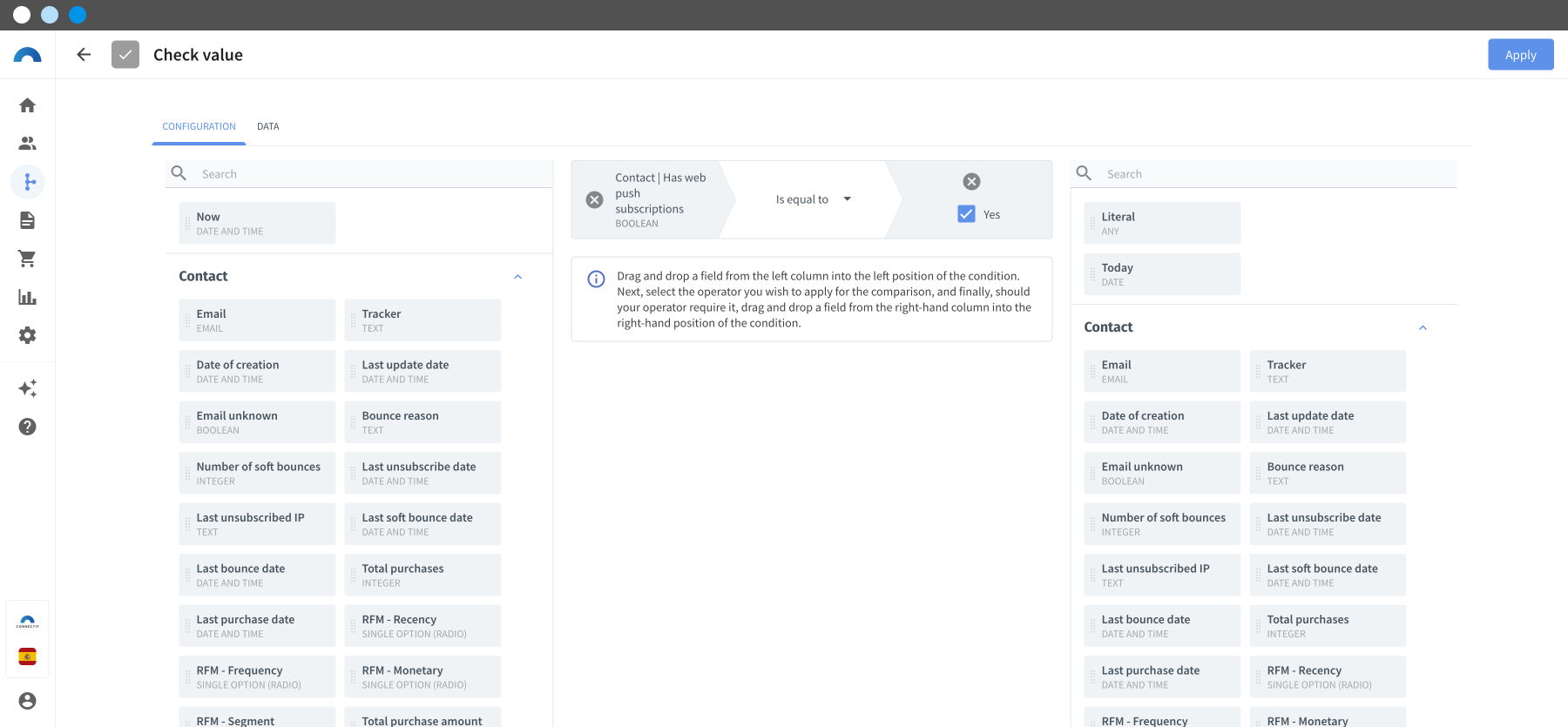The image size is (1568, 727).
Task: Click the small Connectif account logo above flag
Action: click(x=28, y=623)
